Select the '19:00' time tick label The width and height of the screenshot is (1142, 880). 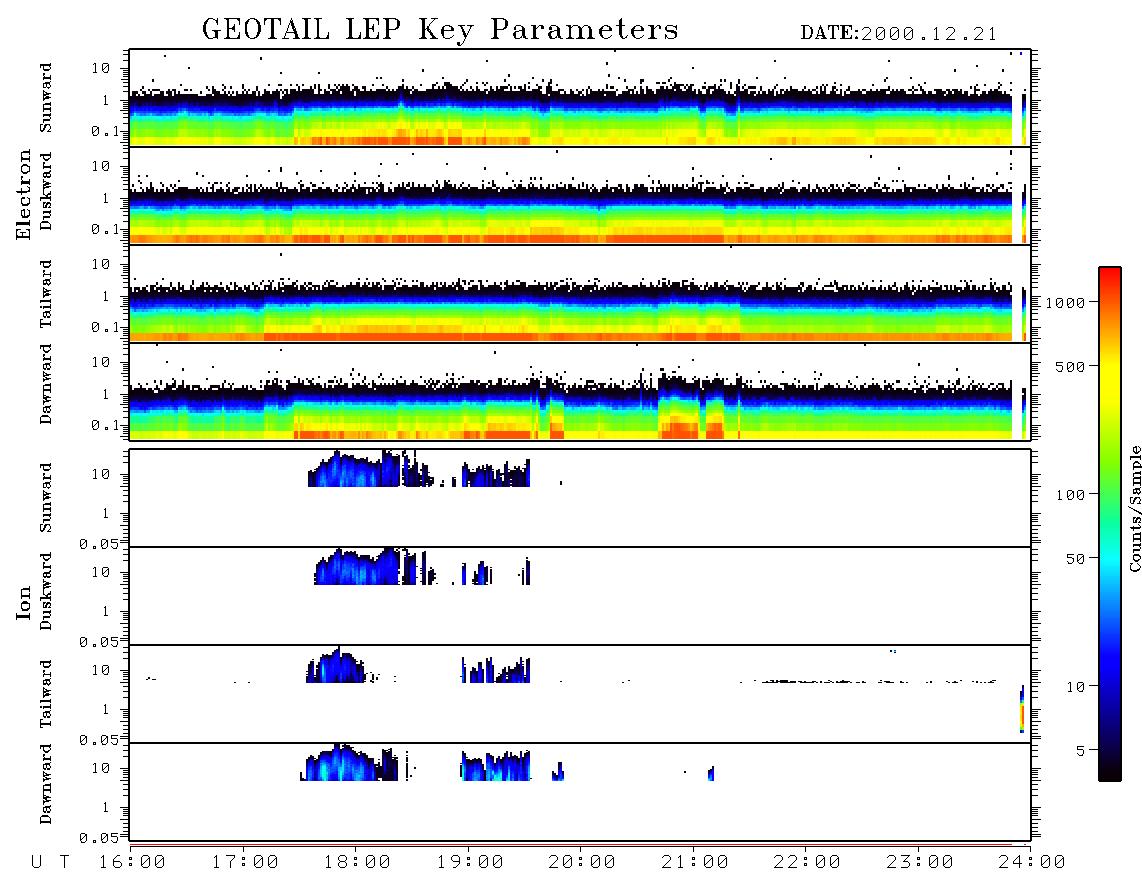pos(470,863)
